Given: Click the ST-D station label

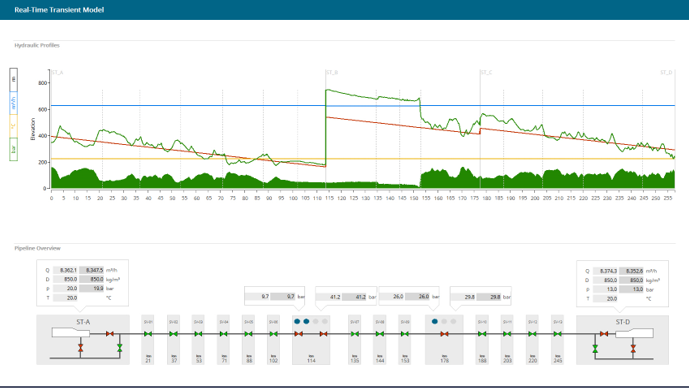Looking at the screenshot, I should click(x=623, y=322).
